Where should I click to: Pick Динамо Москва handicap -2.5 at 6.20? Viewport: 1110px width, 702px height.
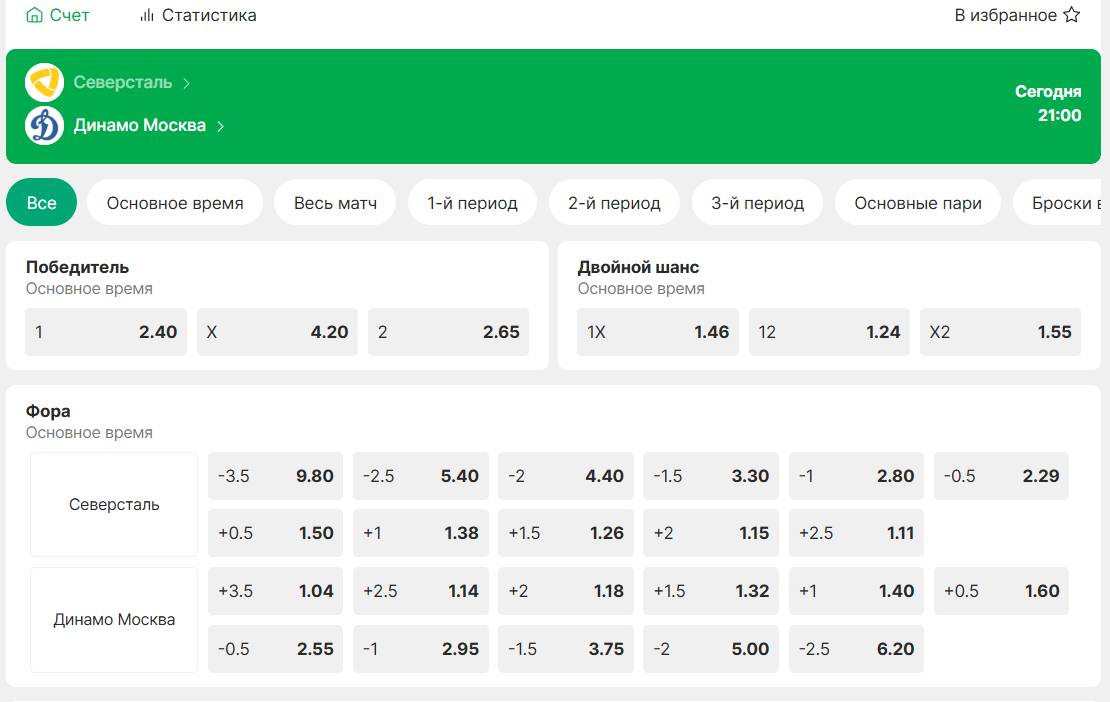pyautogui.click(x=856, y=649)
